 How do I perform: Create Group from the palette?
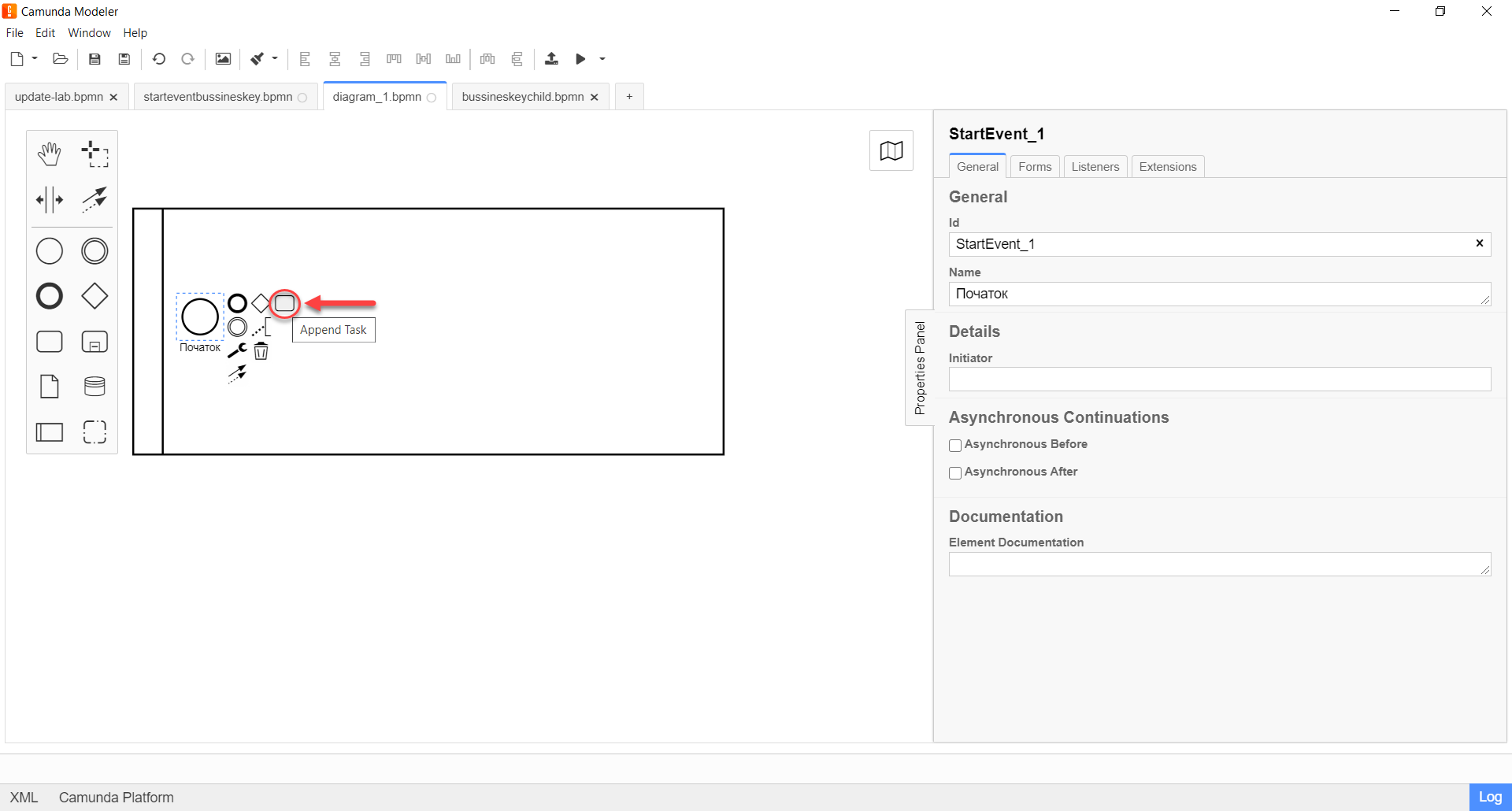pyautogui.click(x=94, y=431)
